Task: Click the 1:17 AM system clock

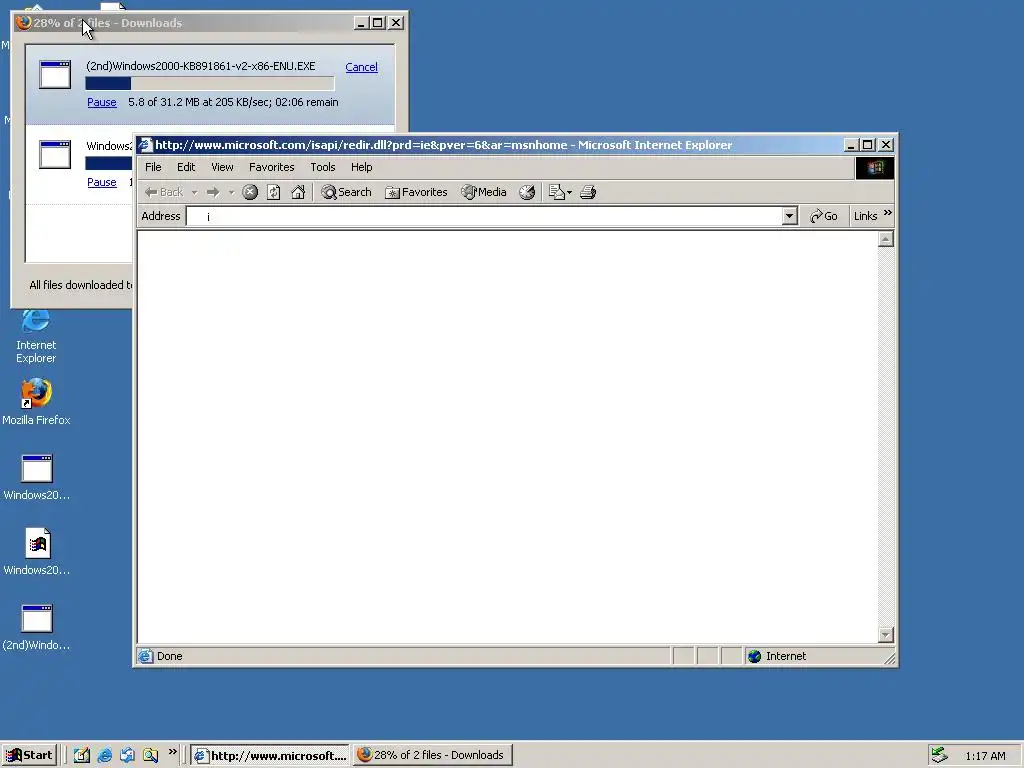Action: [985, 756]
